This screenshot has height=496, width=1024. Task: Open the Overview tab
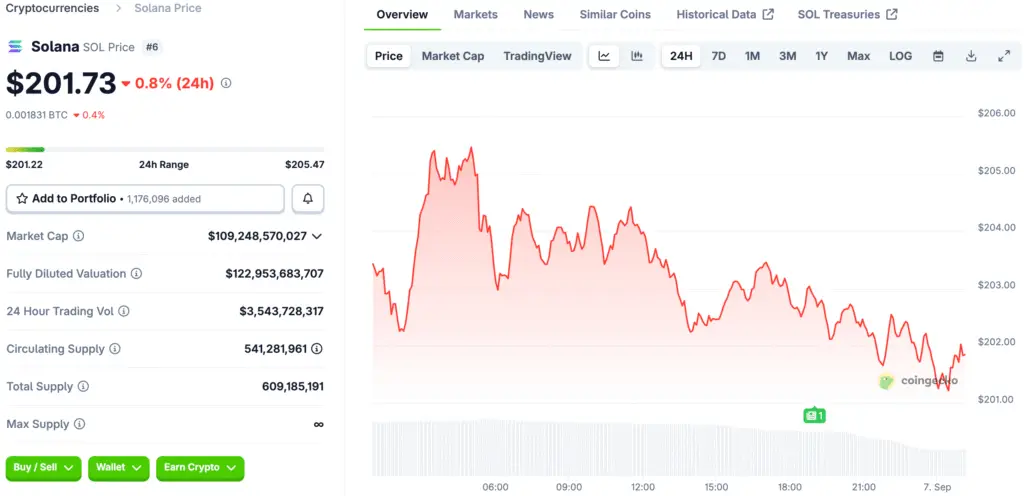[402, 14]
